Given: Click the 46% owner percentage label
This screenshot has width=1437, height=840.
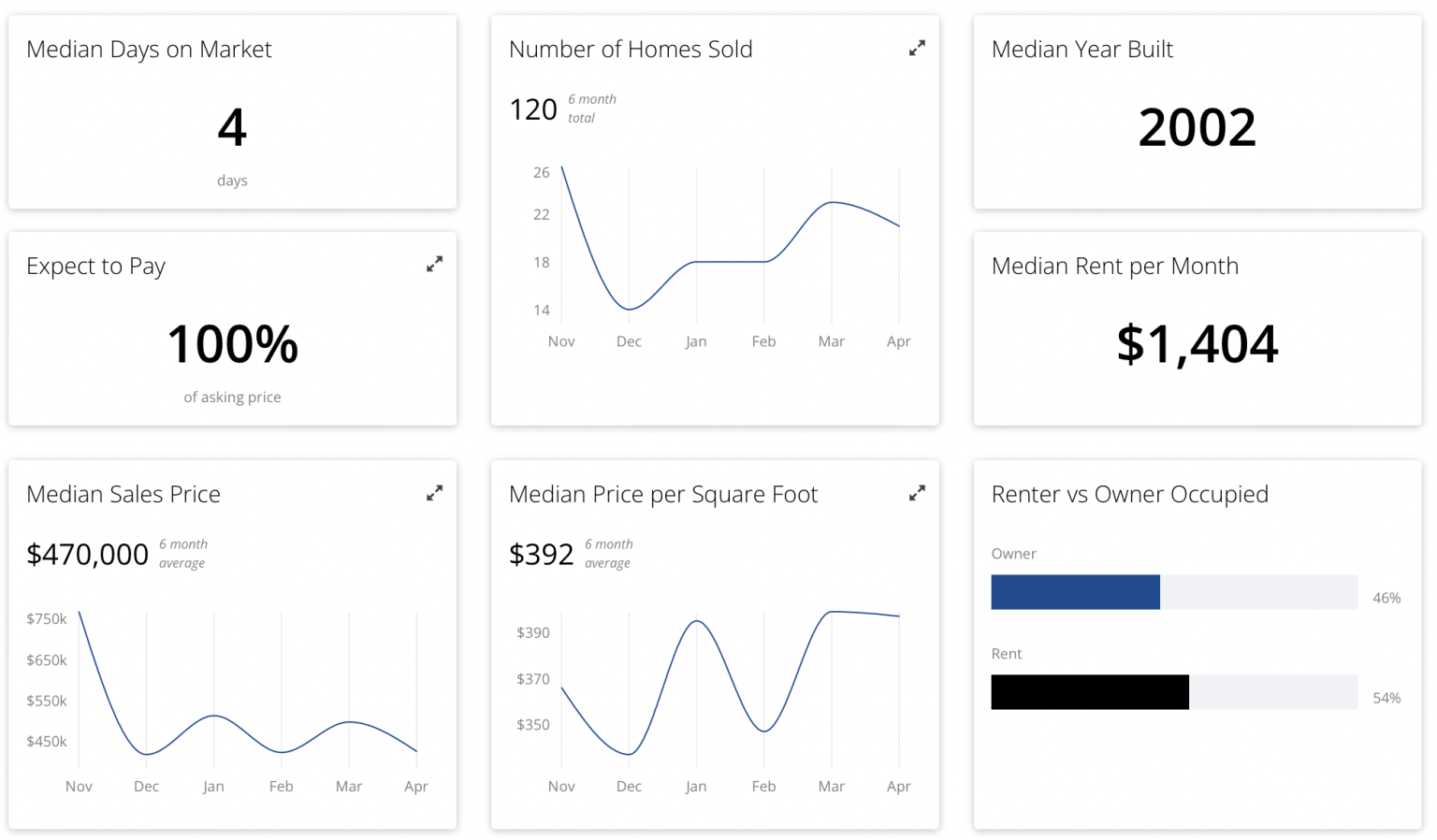Looking at the screenshot, I should tap(1386, 598).
